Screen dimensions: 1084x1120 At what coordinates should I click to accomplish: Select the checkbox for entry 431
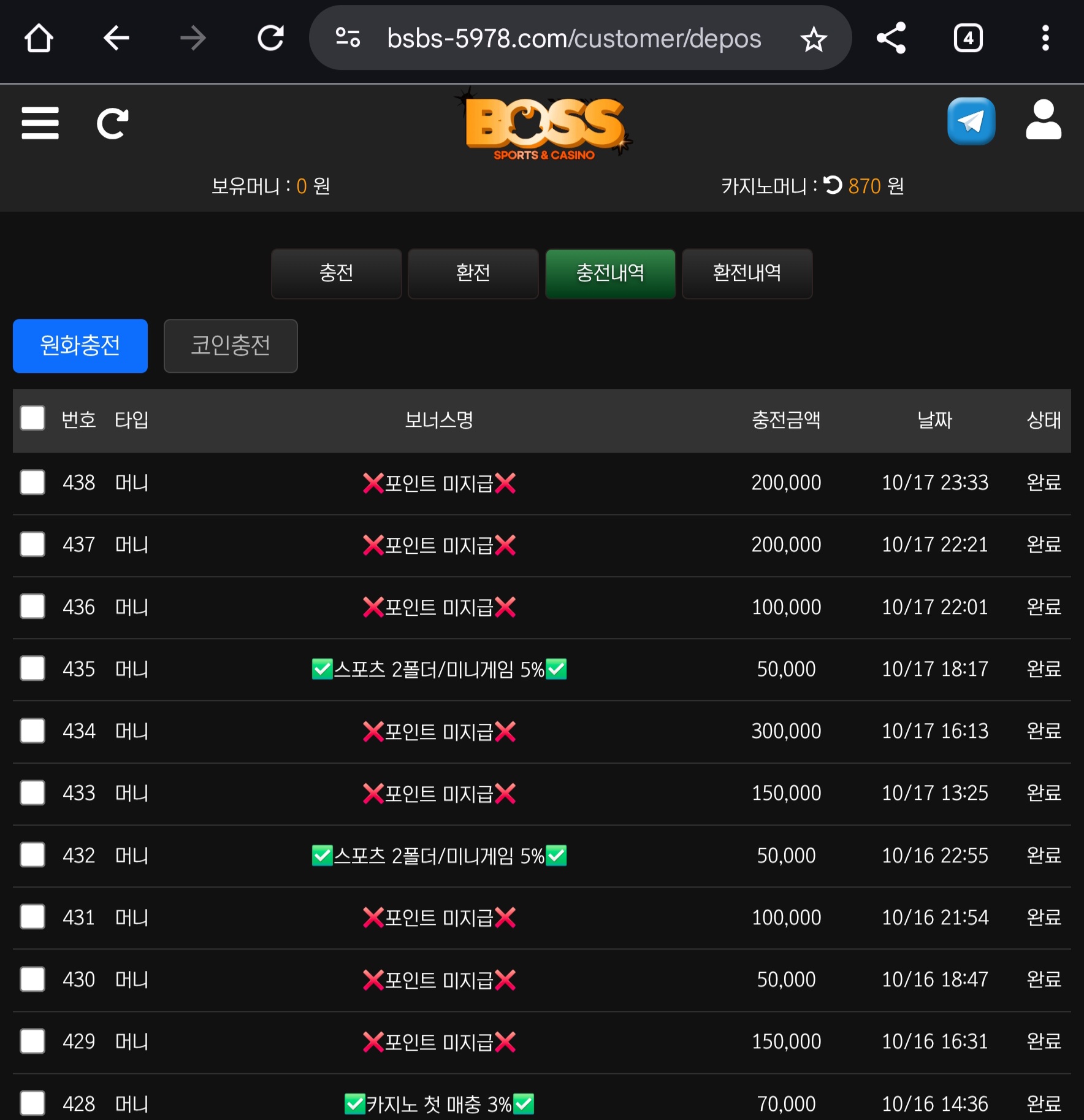[32, 917]
